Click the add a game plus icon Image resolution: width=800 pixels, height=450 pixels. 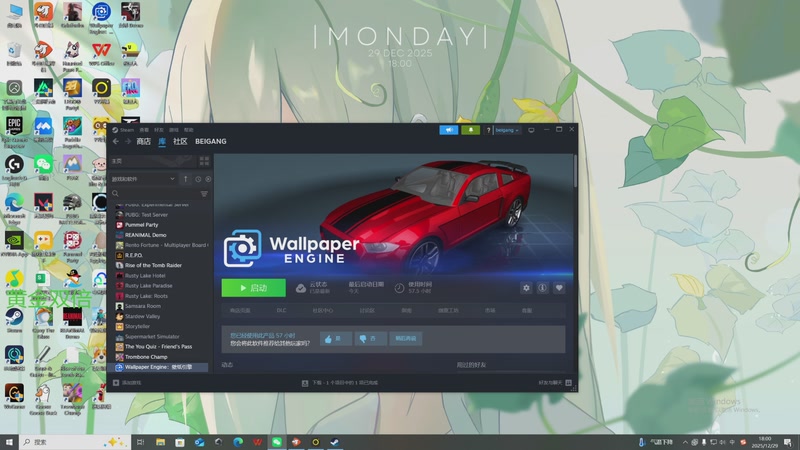(x=116, y=383)
